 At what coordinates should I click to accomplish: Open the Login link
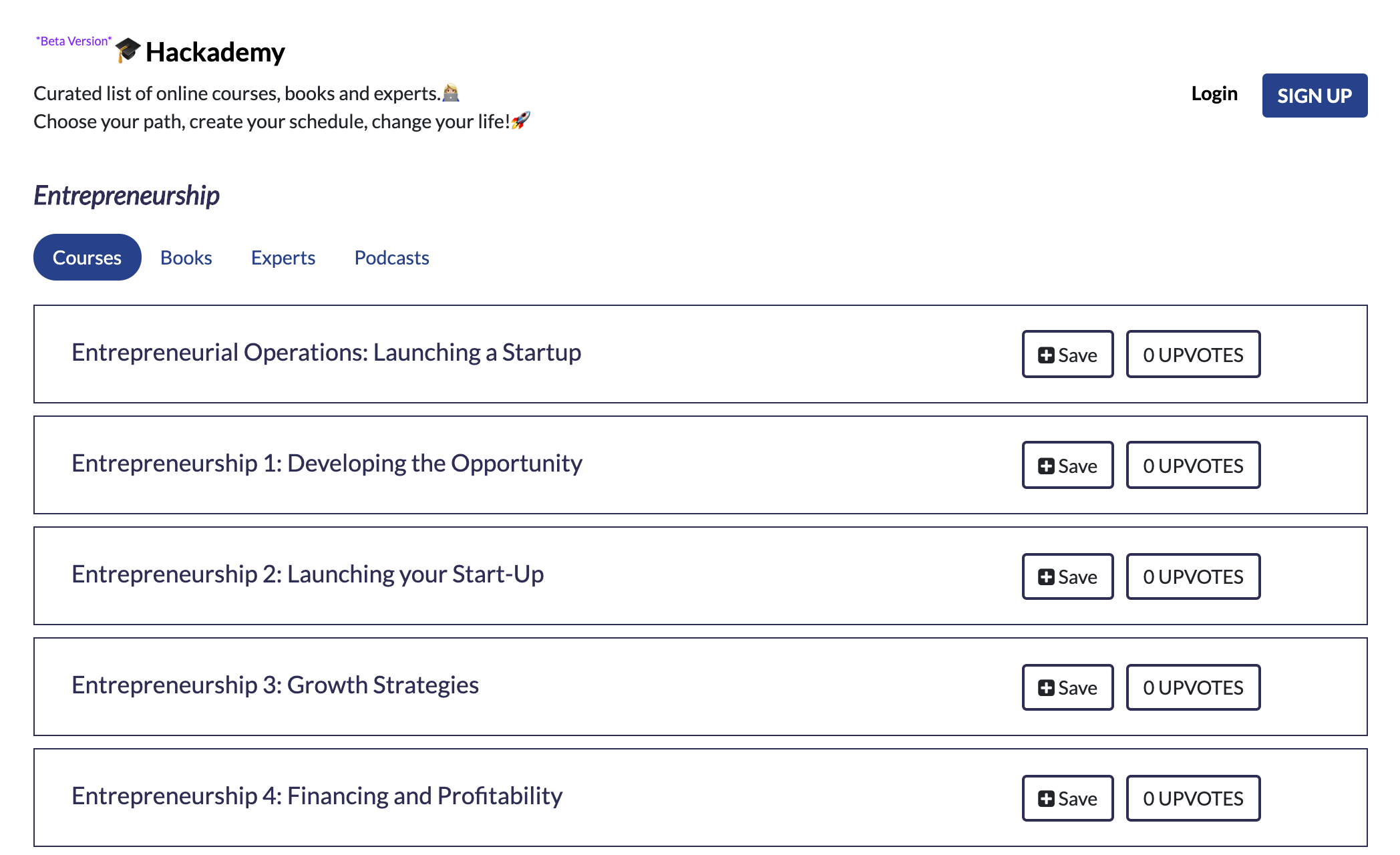[1214, 94]
